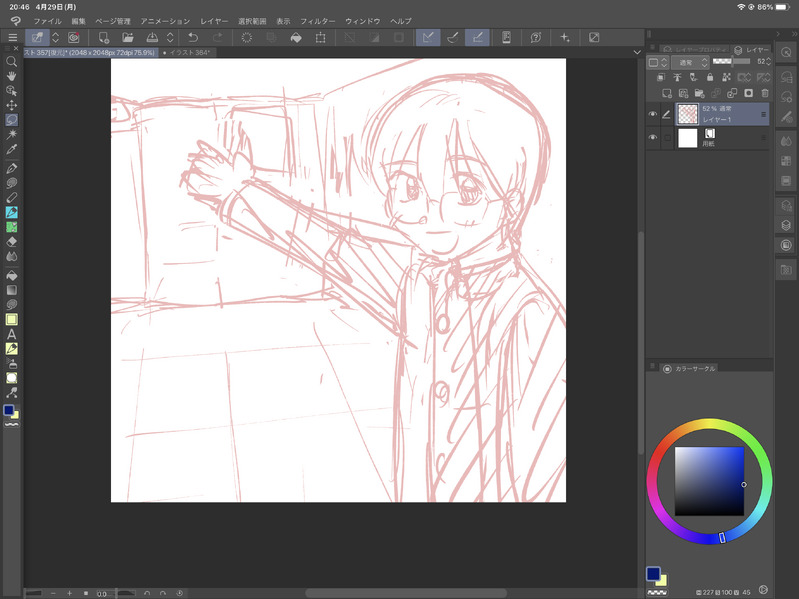799x599 pixels.
Task: Open the hamburger menu at top left
Action: (12, 38)
